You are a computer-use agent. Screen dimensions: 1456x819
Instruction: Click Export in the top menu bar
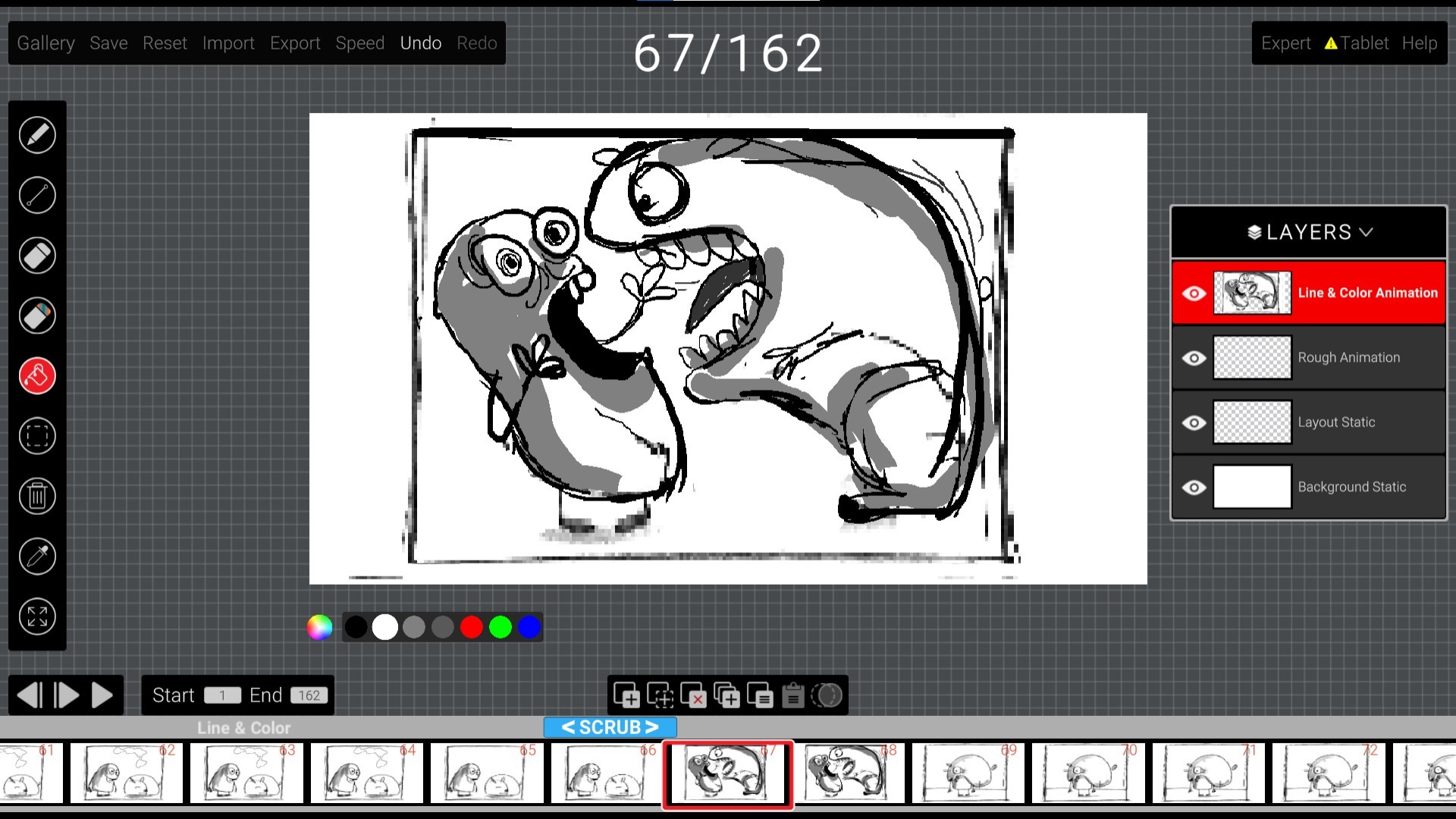tap(295, 43)
